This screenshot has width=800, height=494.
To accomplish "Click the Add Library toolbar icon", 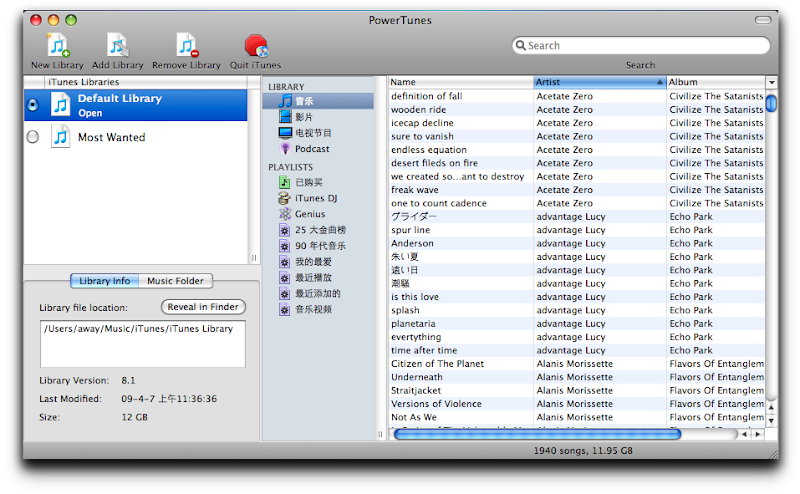I will tap(117, 46).
